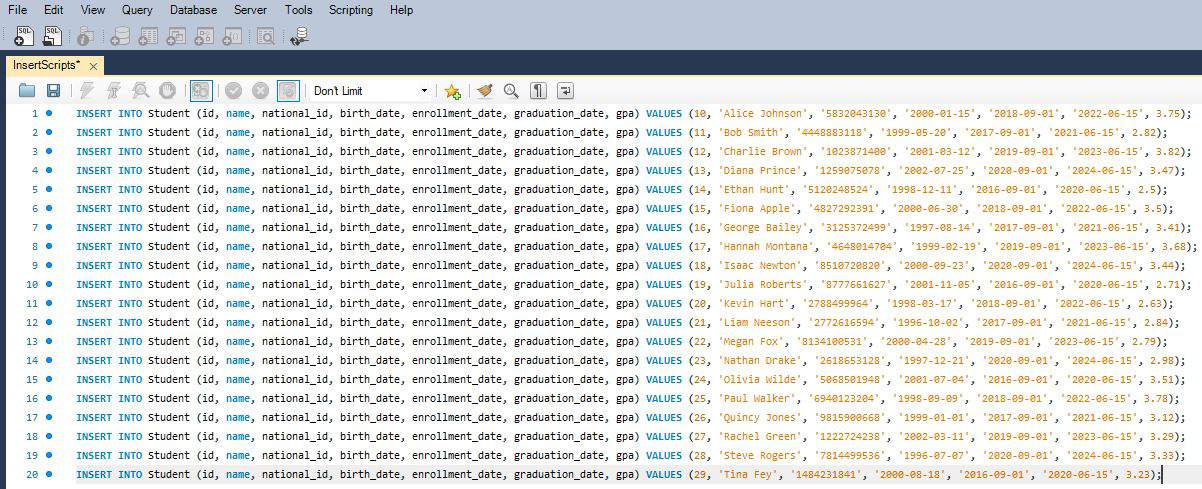Close the InsertScripts tab

[x=94, y=66]
